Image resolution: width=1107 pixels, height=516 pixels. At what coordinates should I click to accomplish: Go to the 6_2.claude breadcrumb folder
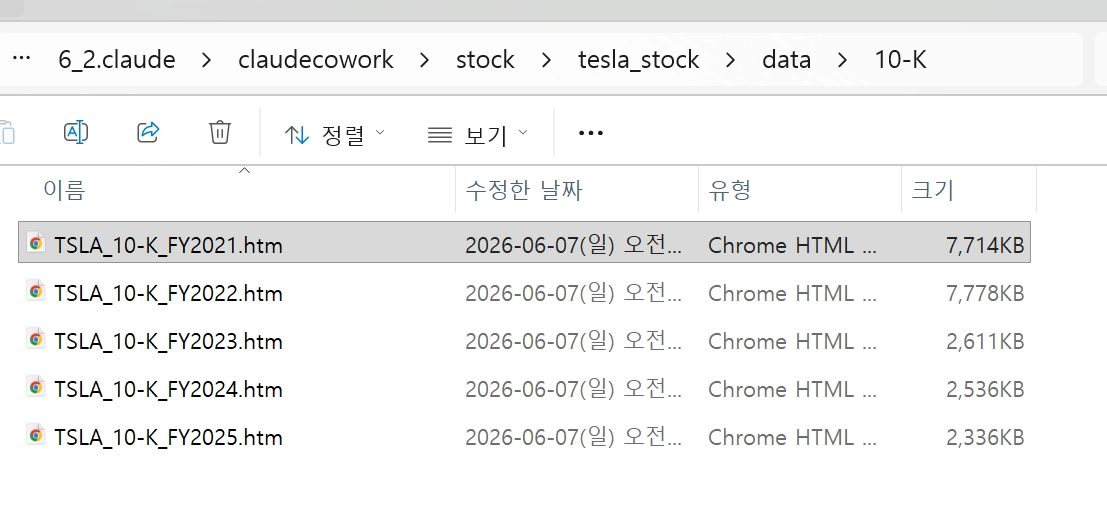tap(117, 60)
